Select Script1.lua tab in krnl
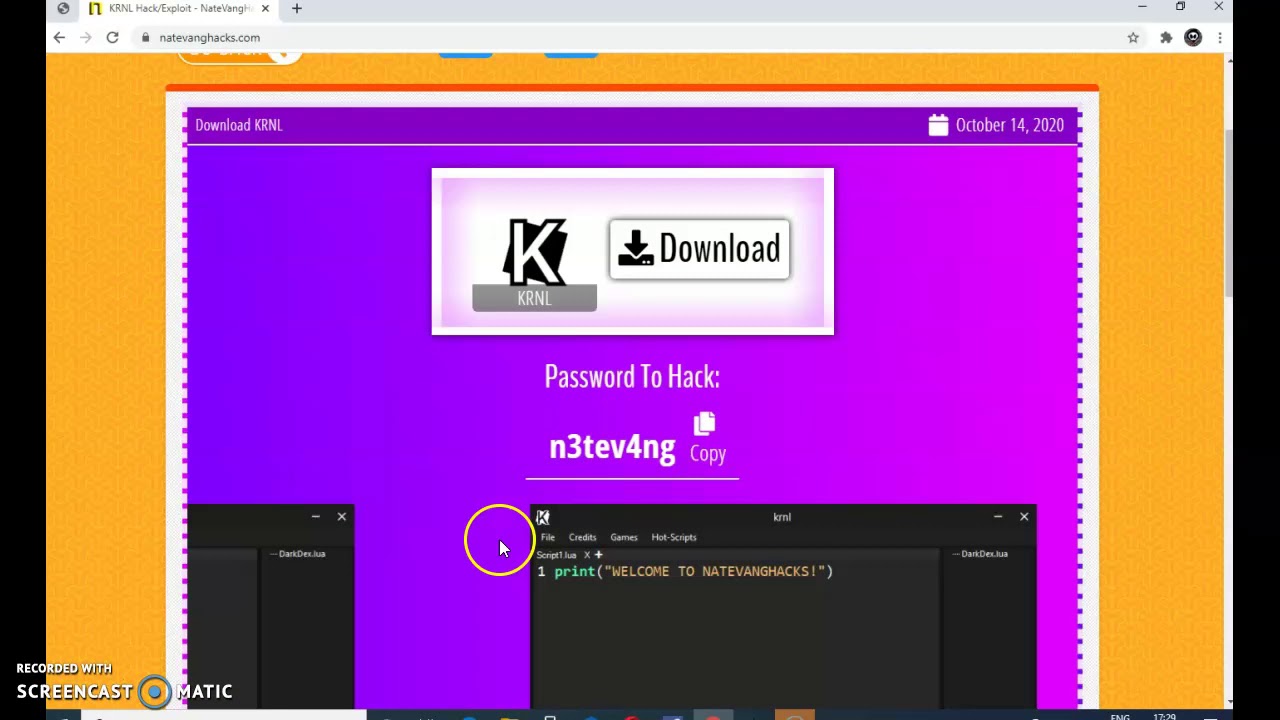1280x720 pixels. pos(556,554)
